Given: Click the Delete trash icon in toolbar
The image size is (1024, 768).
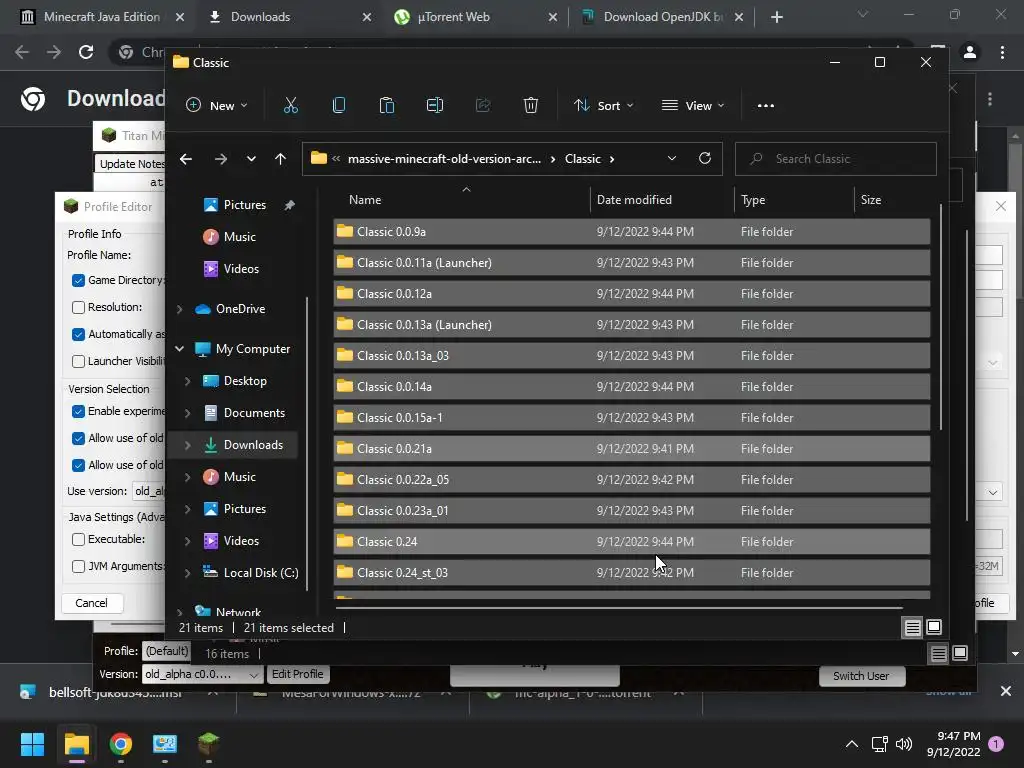Looking at the screenshot, I should pos(531,105).
